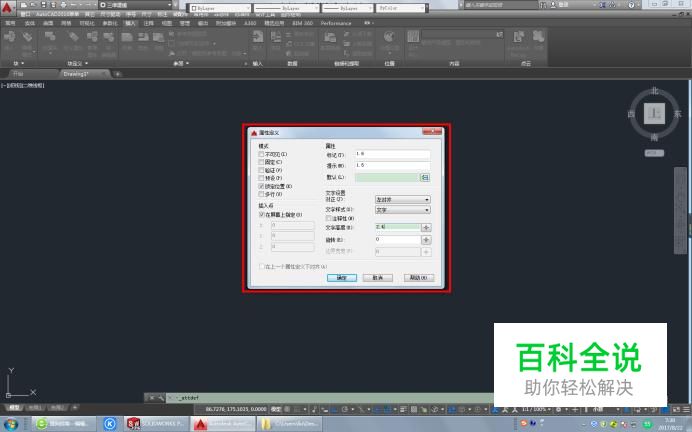
Task: Click the insert field button beside 默认 field
Action: pos(425,177)
